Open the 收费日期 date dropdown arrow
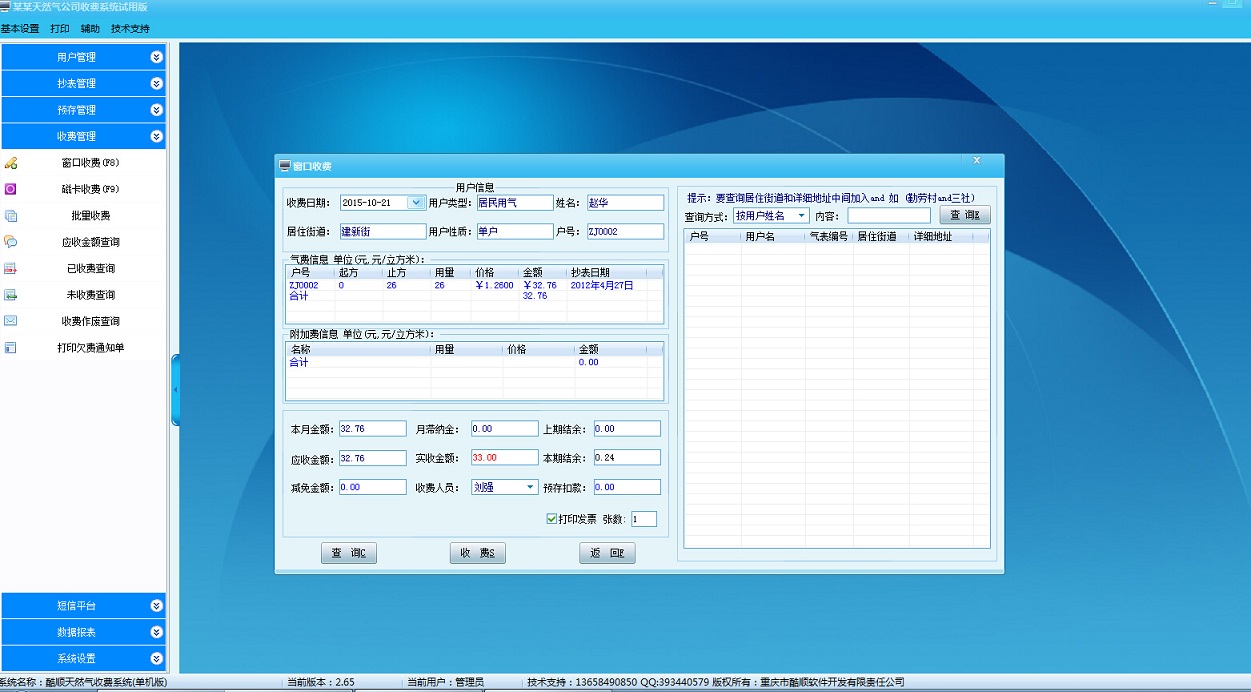This screenshot has width=1251, height=692. pos(416,202)
